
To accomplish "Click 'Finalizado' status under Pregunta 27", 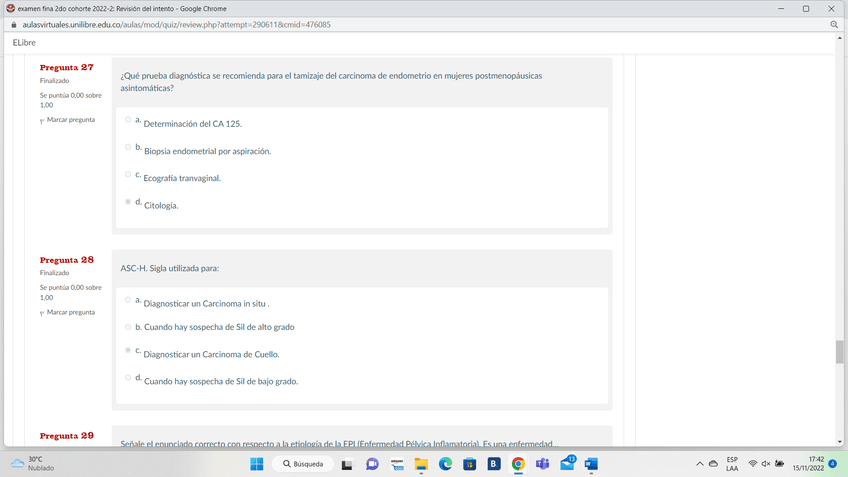I will point(54,81).
